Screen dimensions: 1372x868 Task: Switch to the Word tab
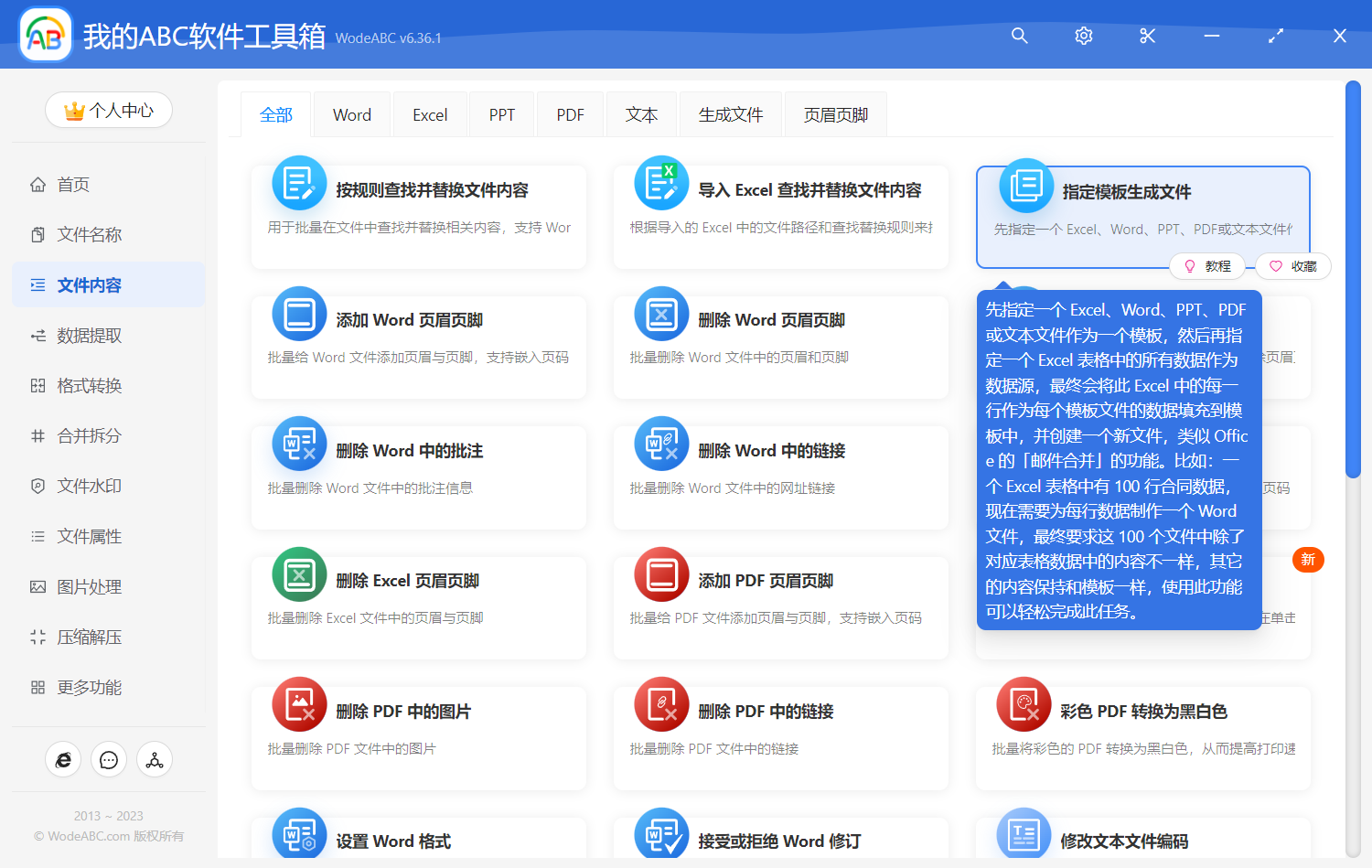pyautogui.click(x=351, y=113)
